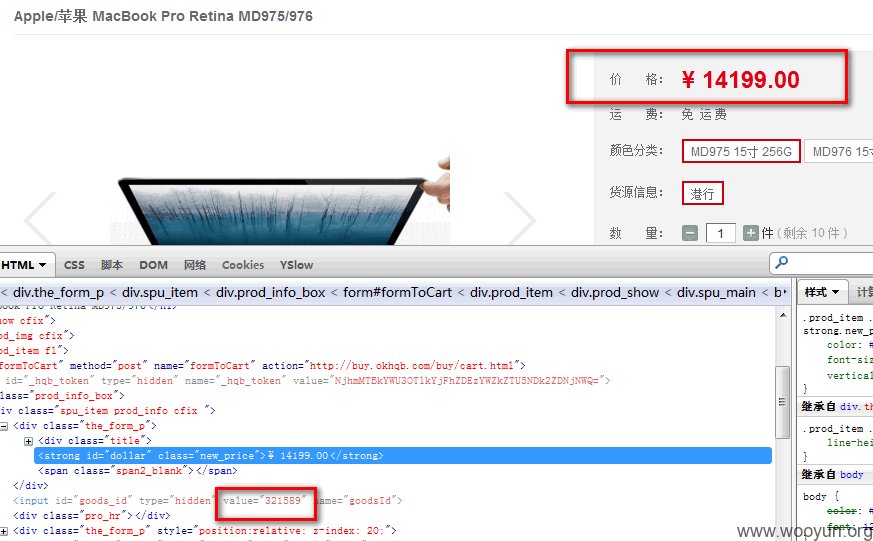Viewport: 873px width, 541px height.
Task: Select div.spu_item in breadcrumb
Action: tap(160, 292)
